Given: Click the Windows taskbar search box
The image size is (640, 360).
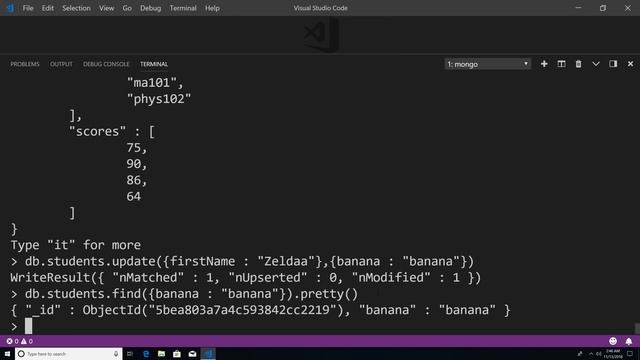Looking at the screenshot, I should (x=69, y=354).
